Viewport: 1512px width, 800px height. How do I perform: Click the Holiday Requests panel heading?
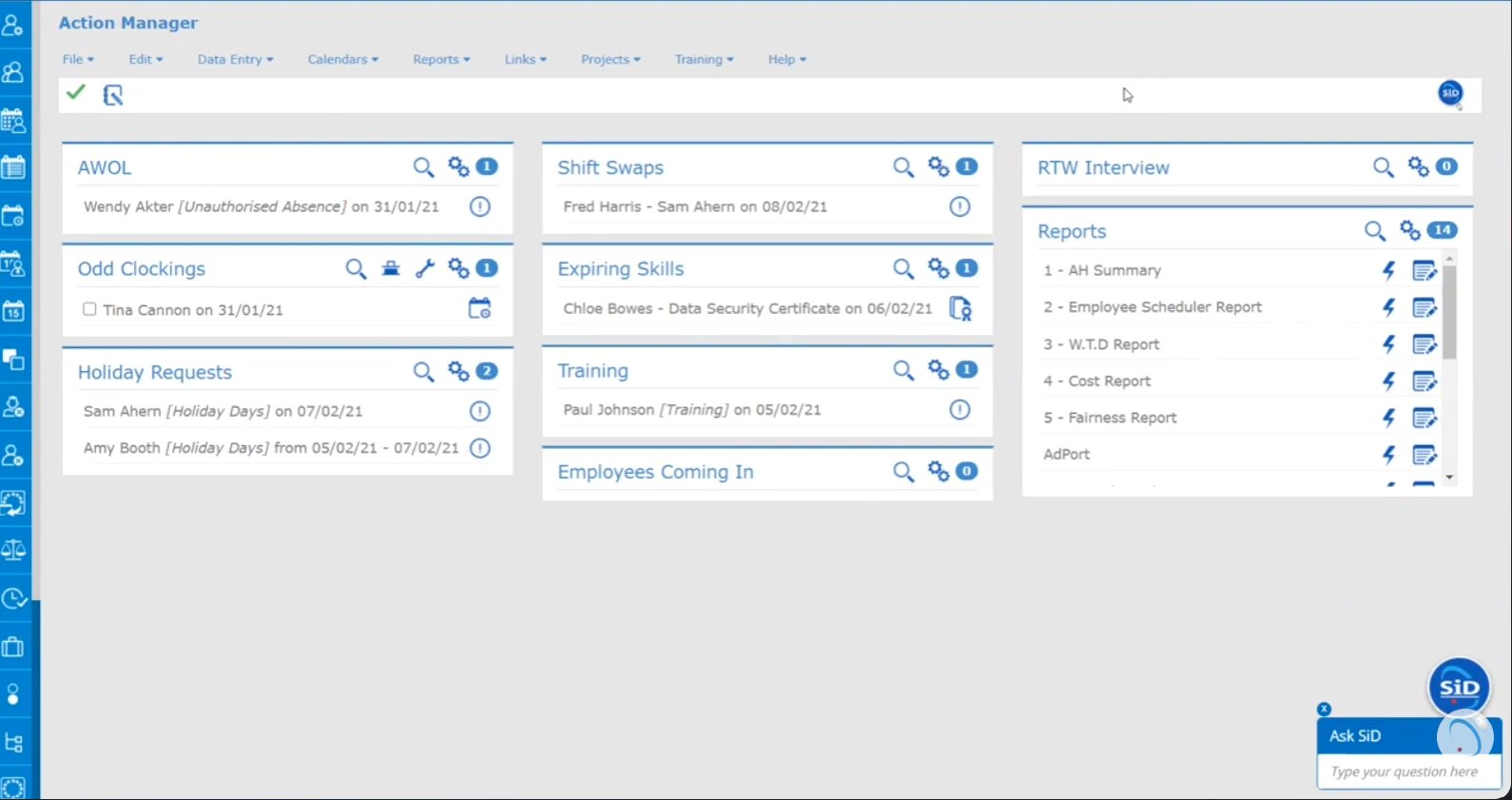coord(155,372)
